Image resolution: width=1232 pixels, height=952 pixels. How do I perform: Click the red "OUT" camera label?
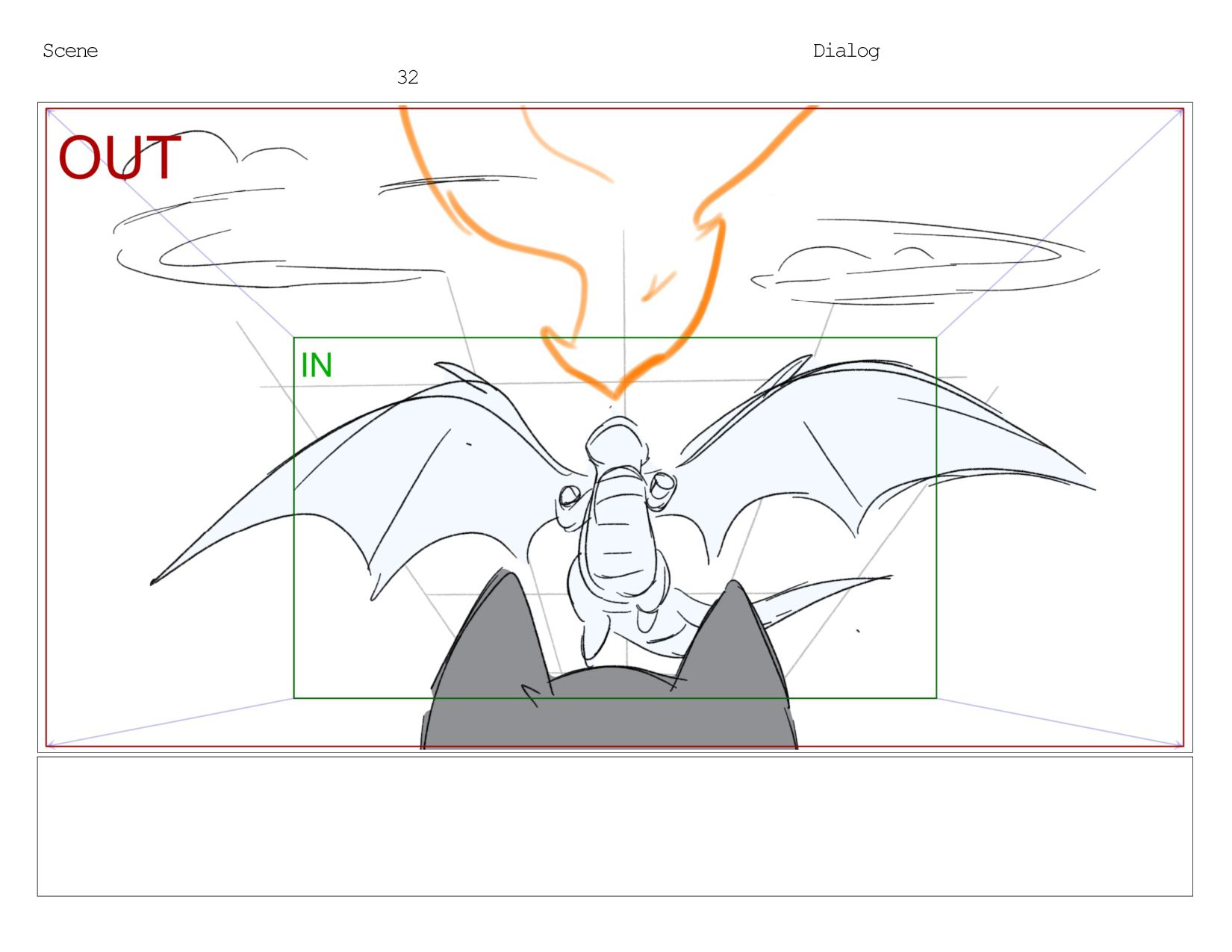pyautogui.click(x=120, y=158)
